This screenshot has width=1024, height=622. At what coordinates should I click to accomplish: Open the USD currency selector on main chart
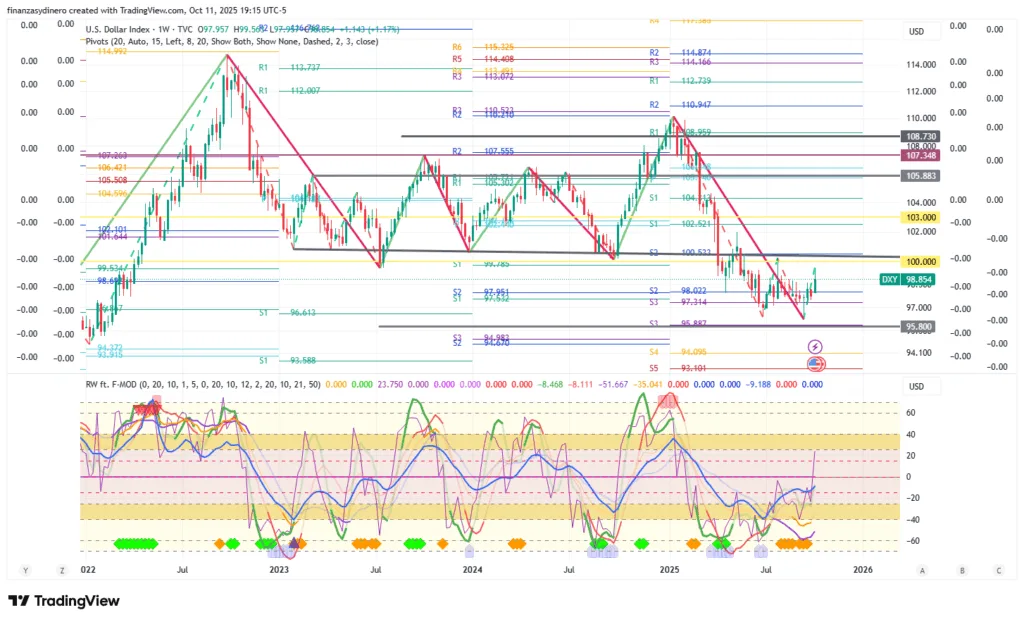(916, 31)
